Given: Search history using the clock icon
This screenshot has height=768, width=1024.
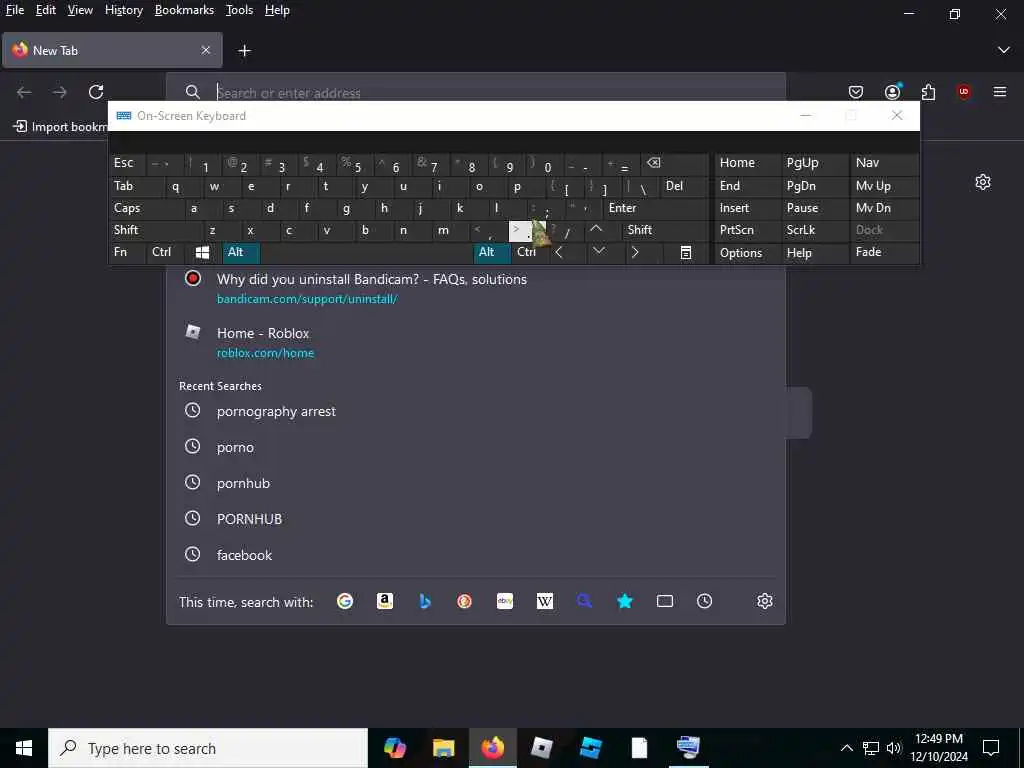Looking at the screenshot, I should coord(705,601).
